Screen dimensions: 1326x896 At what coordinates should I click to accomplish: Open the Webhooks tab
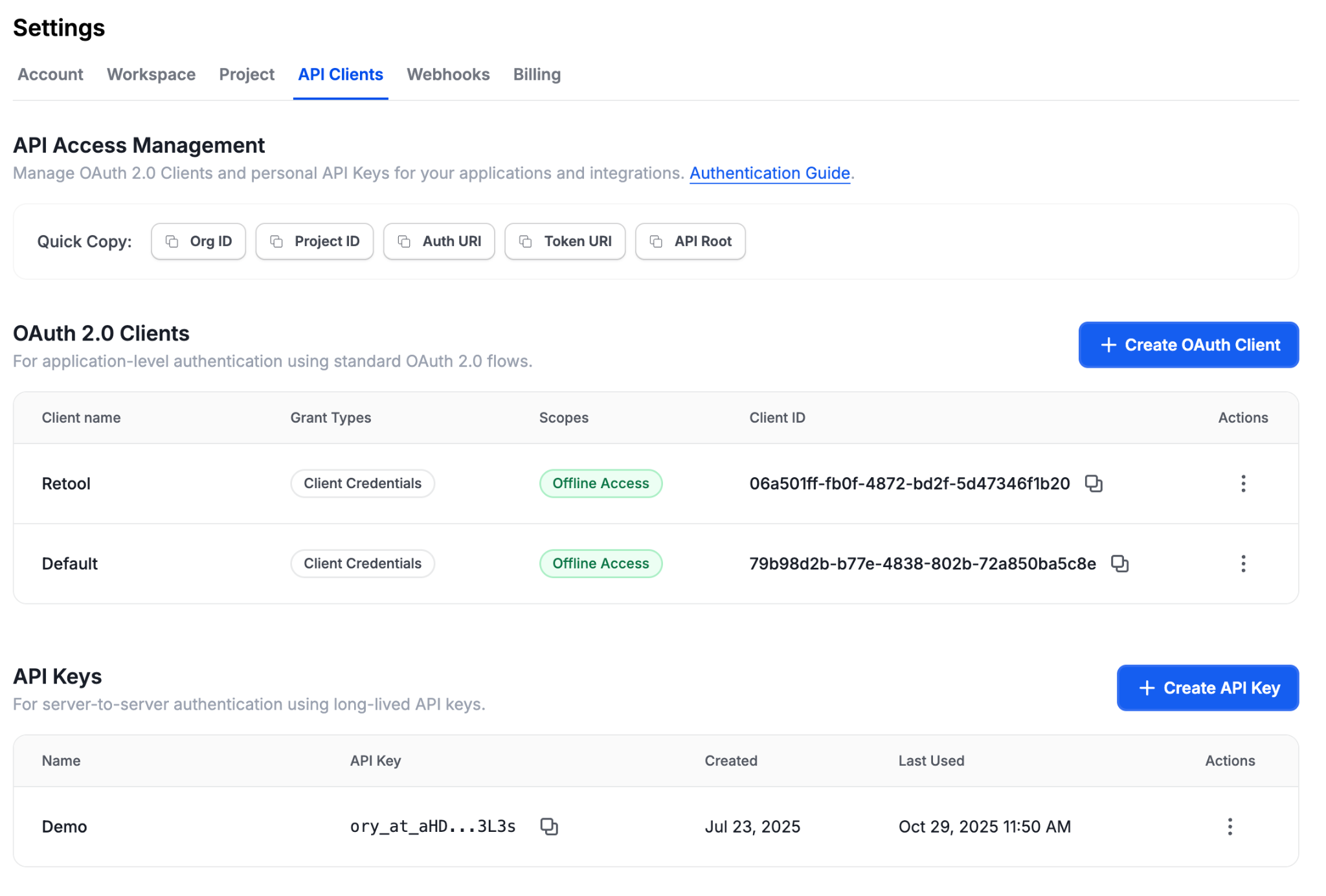pyautogui.click(x=448, y=74)
